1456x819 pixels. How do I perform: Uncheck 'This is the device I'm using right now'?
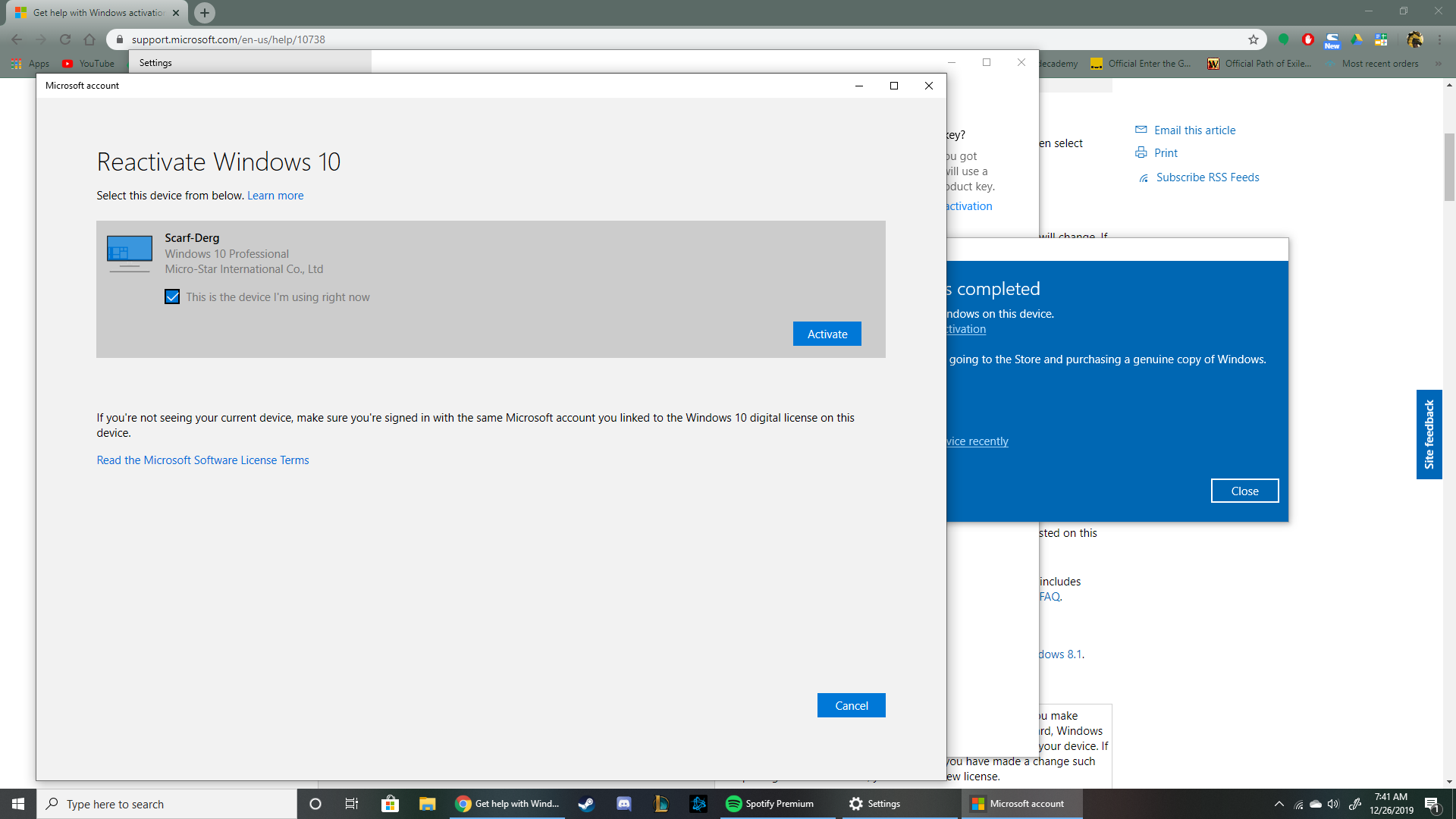pos(172,297)
